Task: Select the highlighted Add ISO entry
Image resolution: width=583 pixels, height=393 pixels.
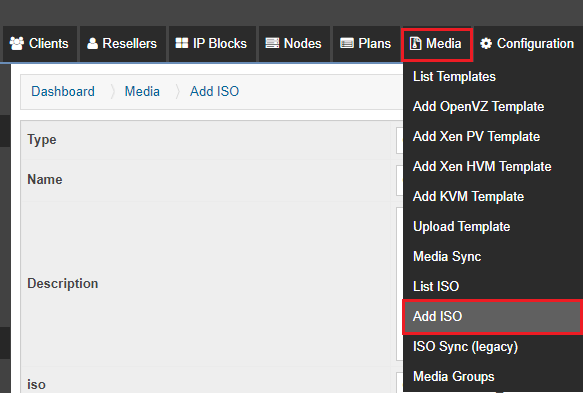Action: [492, 317]
